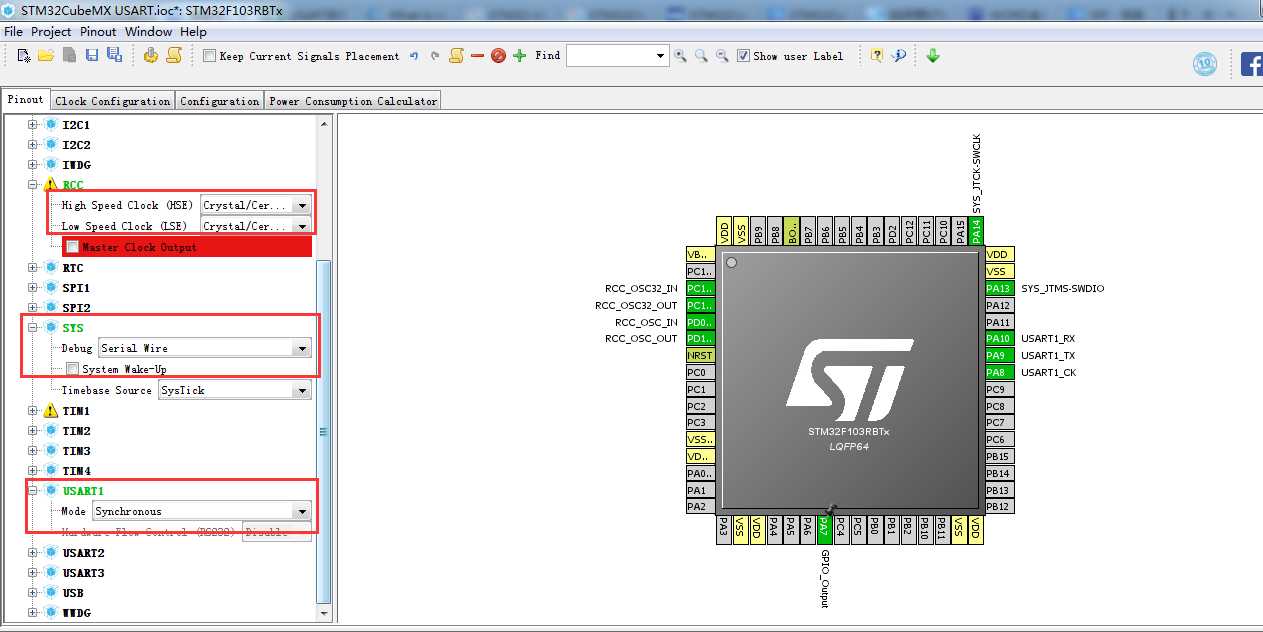
Task: Toggle Keep Current Signals Placement checkbox
Action: click(x=209, y=56)
